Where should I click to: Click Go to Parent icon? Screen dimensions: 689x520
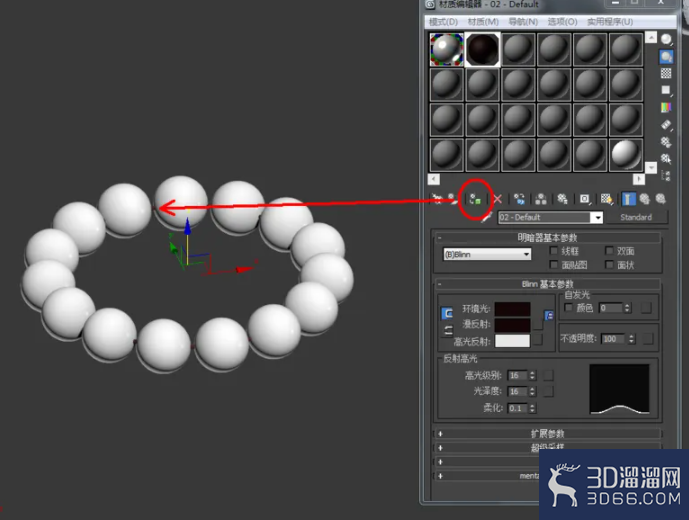click(644, 199)
